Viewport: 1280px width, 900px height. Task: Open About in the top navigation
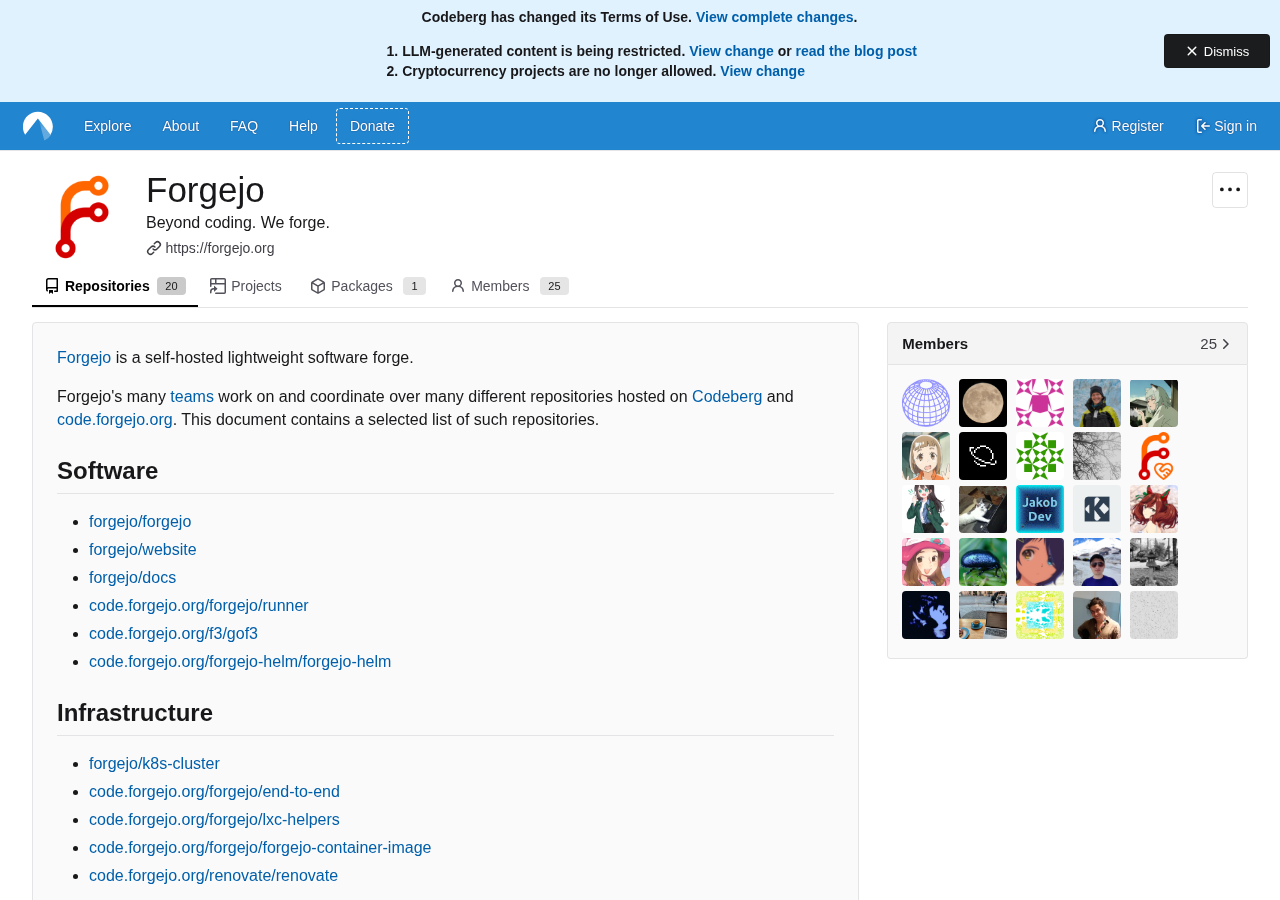click(181, 126)
